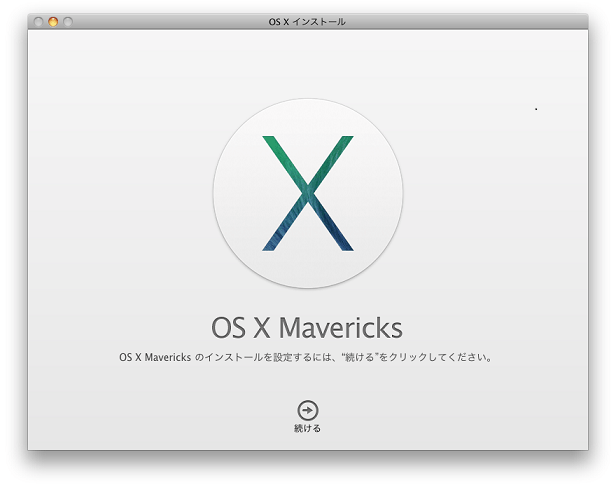Click the greyed-out close window button

point(38,22)
